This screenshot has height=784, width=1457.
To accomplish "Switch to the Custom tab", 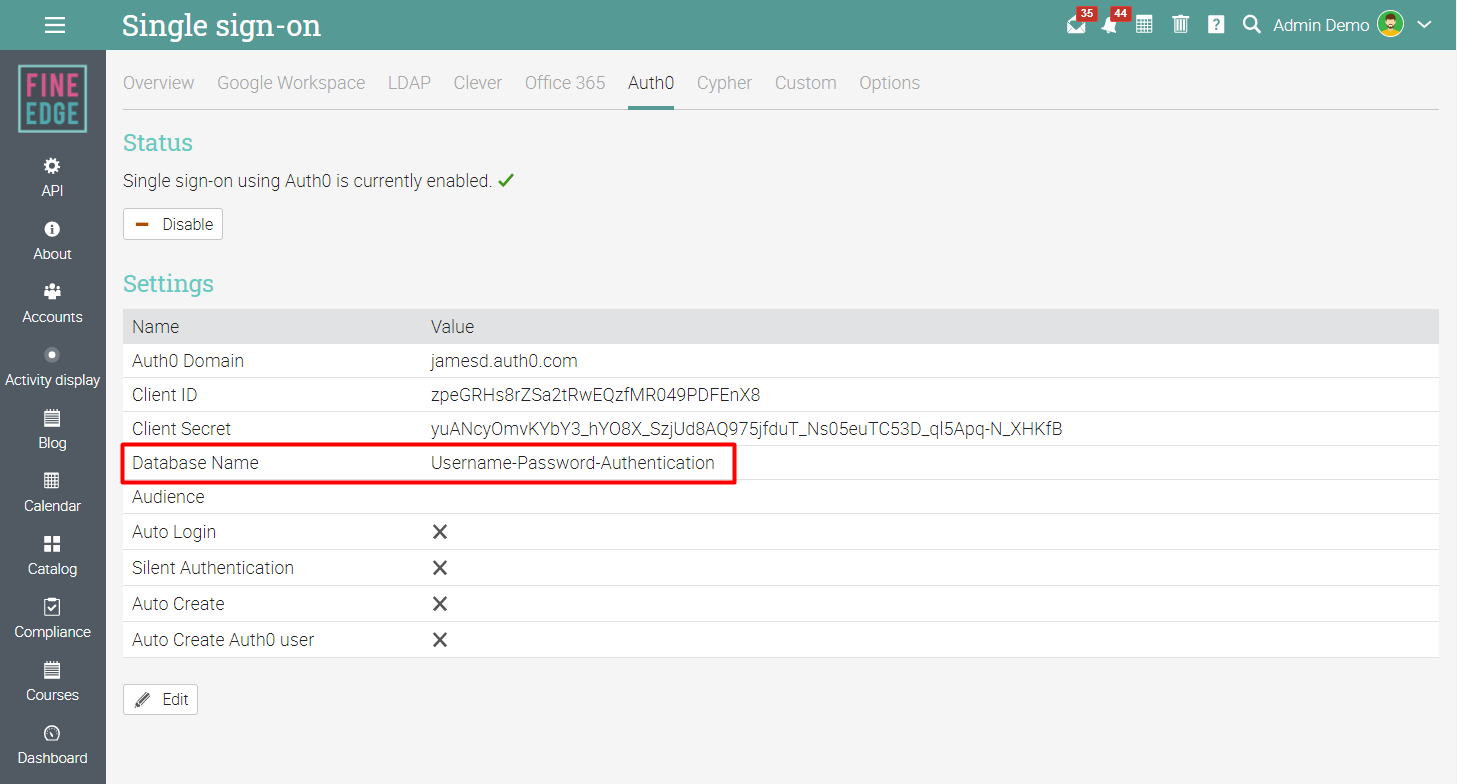I will point(806,83).
